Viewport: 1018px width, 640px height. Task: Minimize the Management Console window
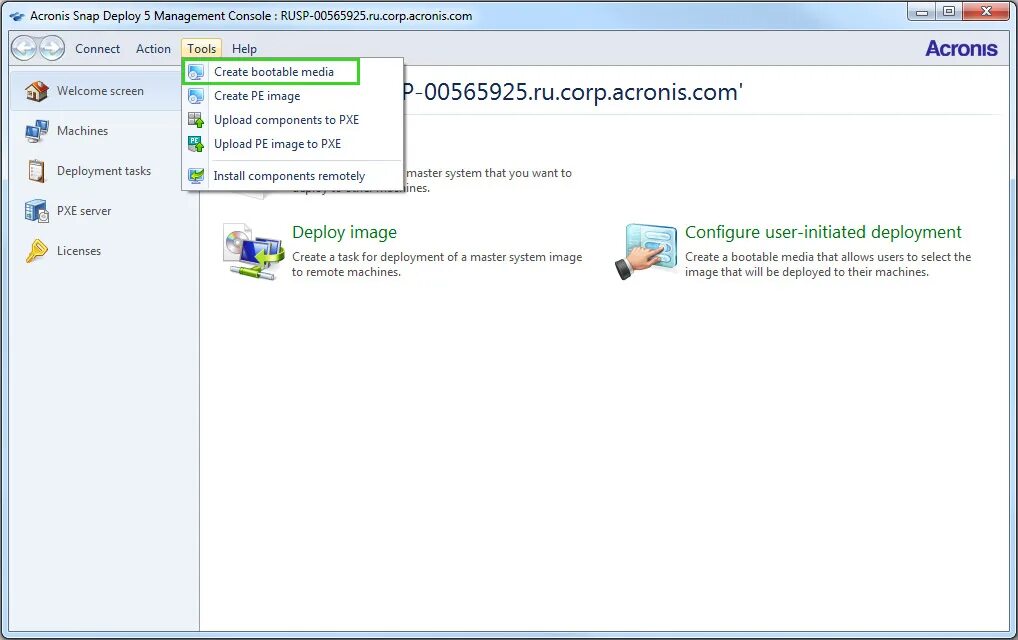coord(922,12)
